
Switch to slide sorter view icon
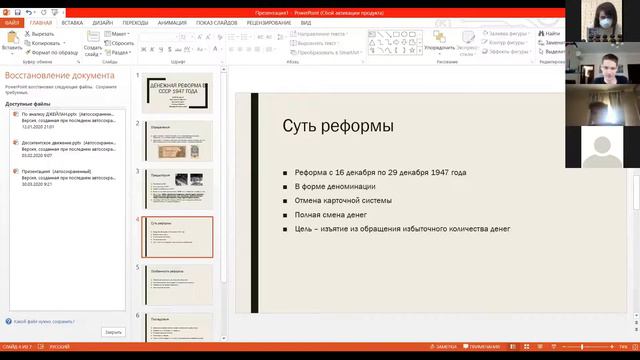[527, 347]
